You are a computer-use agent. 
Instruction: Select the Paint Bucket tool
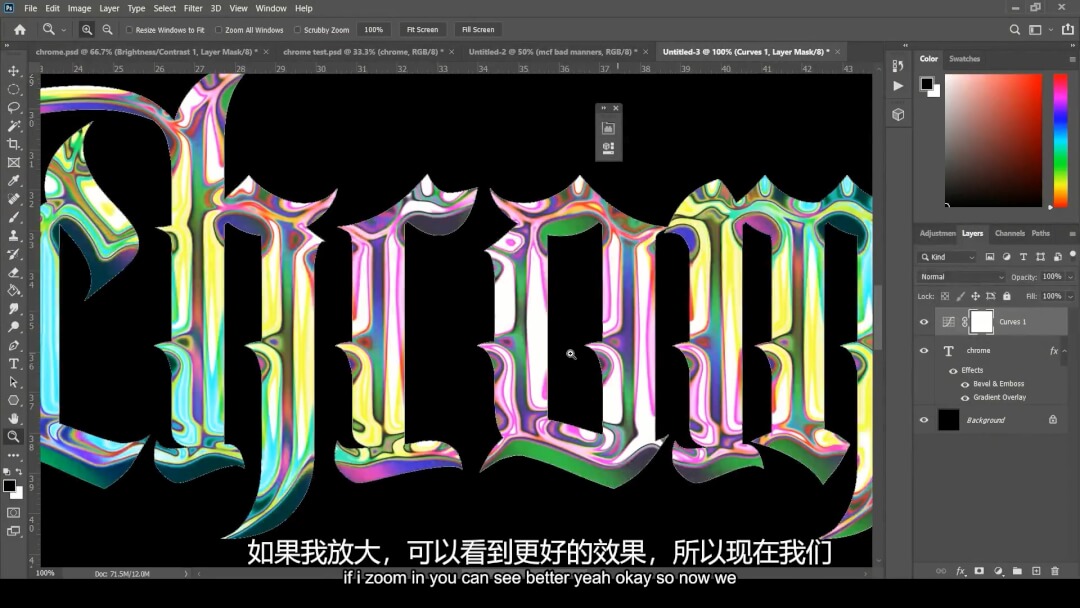(x=14, y=291)
